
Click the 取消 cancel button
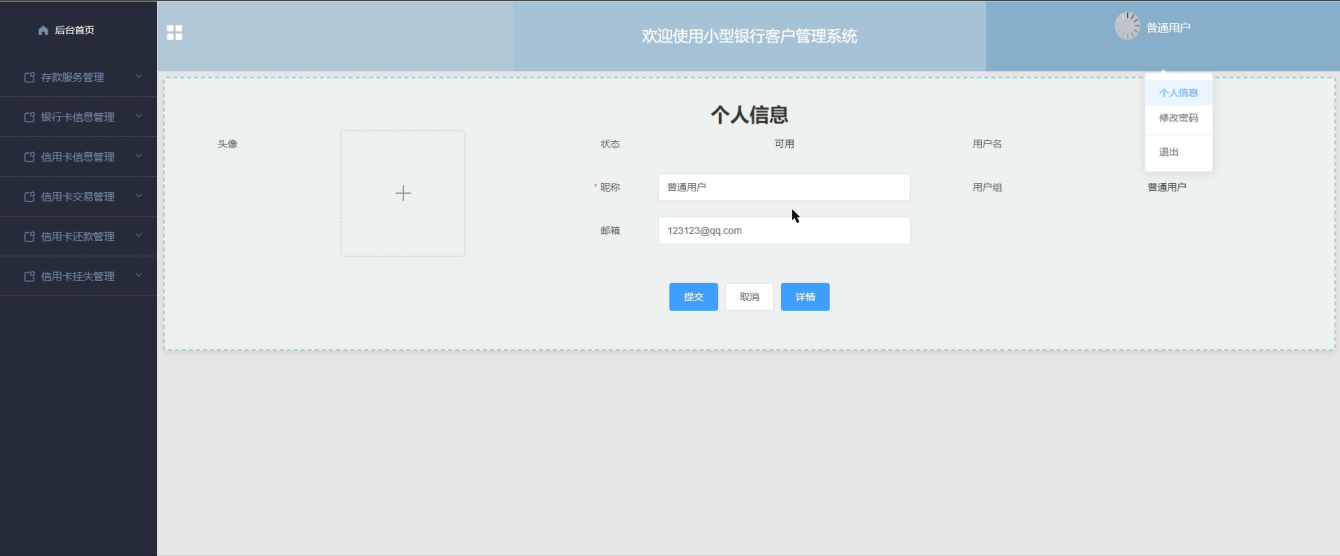[x=749, y=297]
